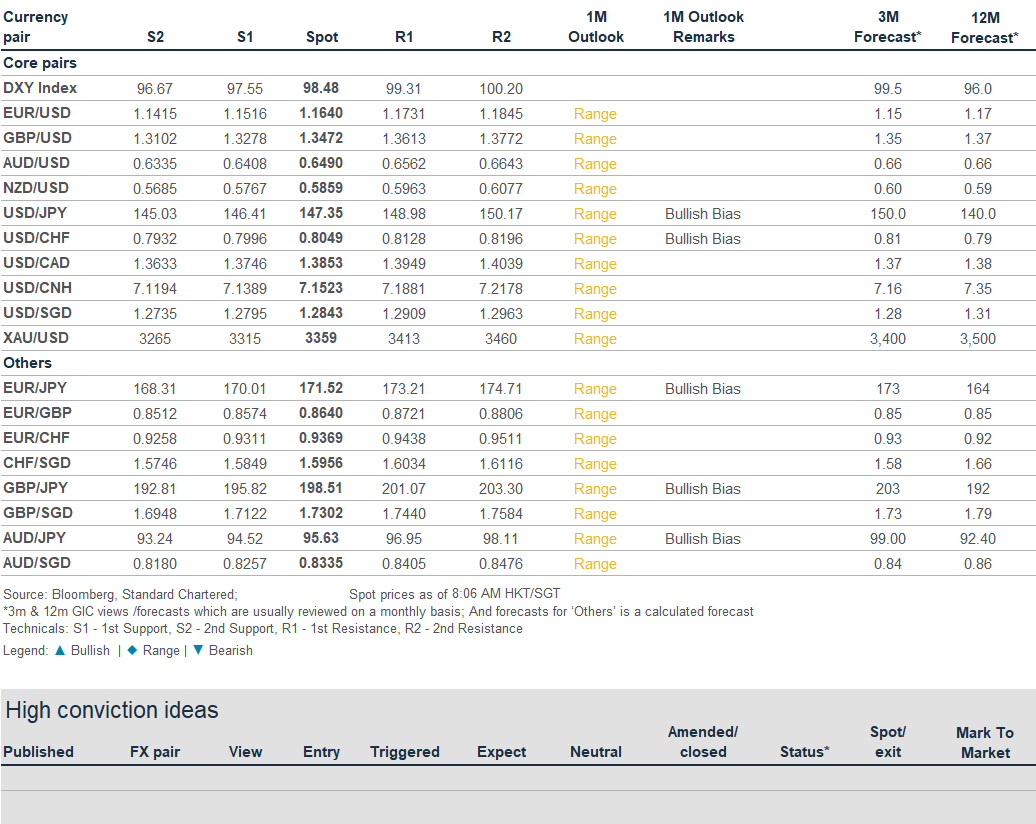Select the USD/CNH currency pair label

[x=38, y=288]
